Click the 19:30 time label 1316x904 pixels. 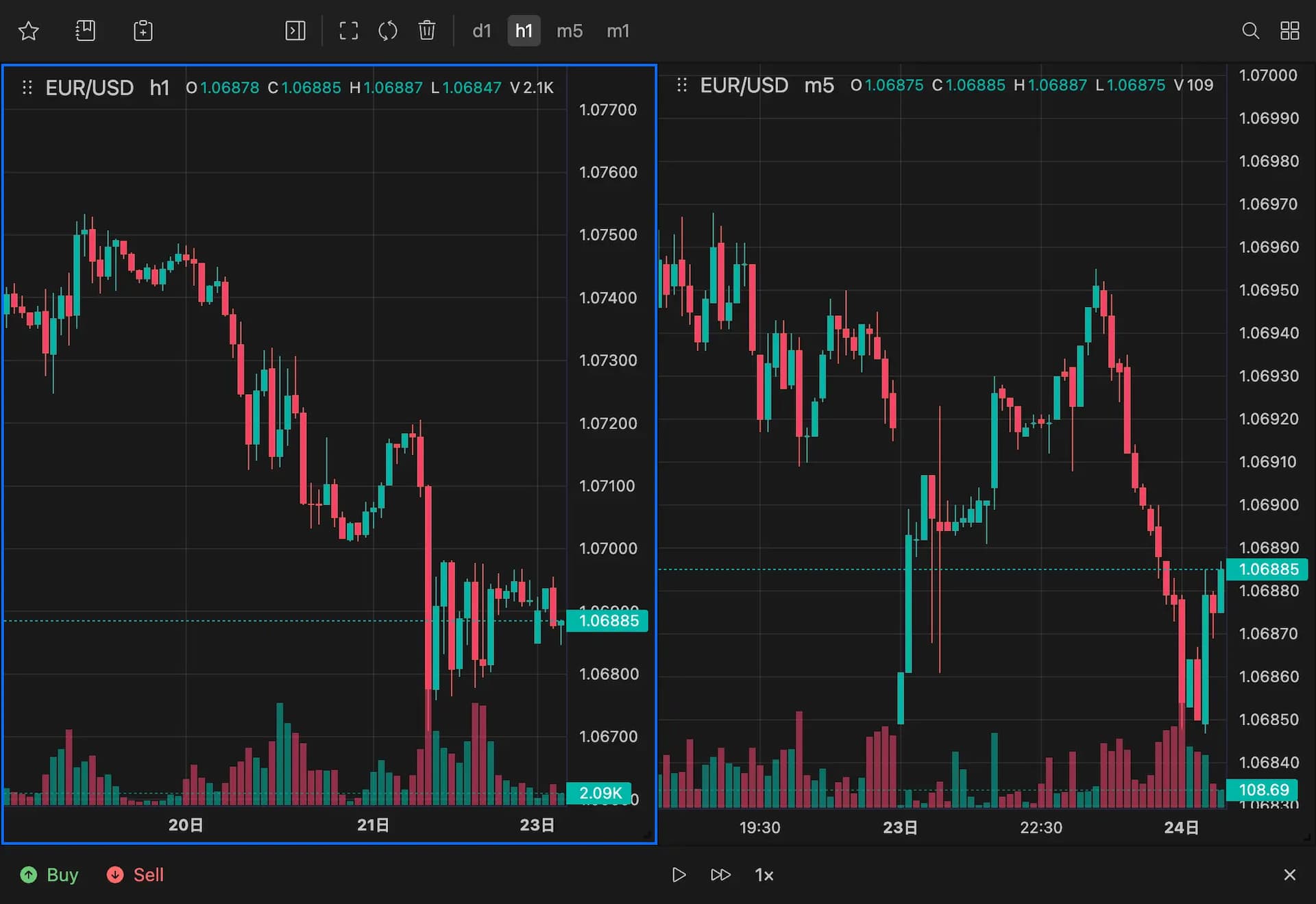click(x=759, y=827)
